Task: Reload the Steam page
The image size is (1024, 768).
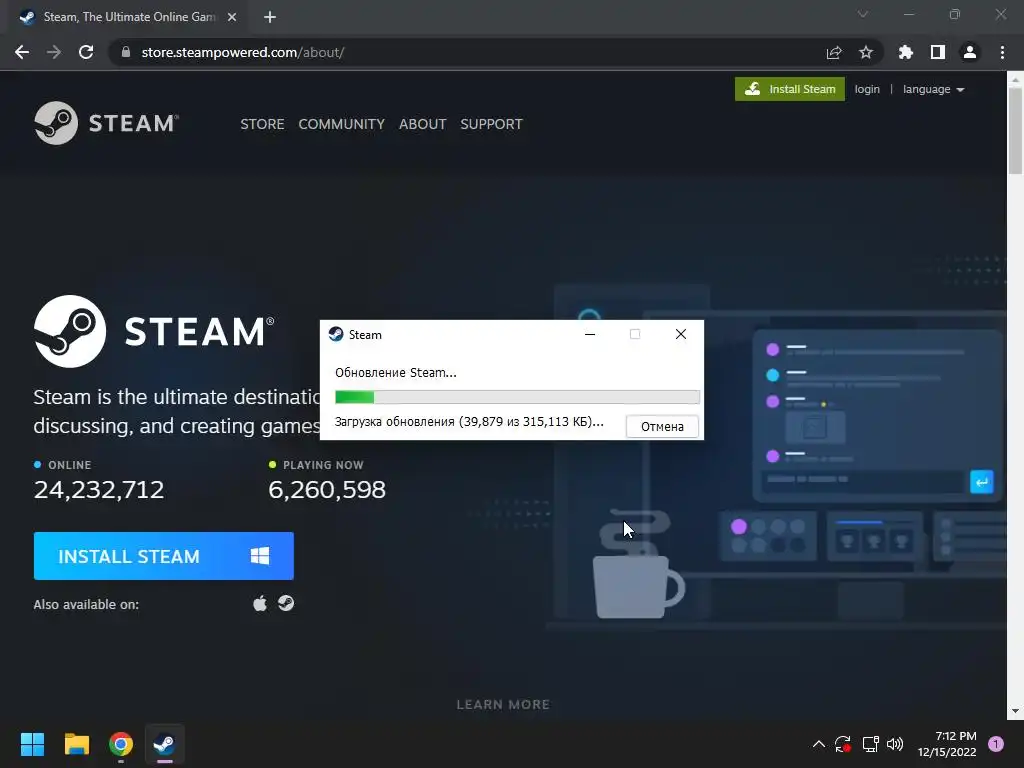Action: coord(86,52)
